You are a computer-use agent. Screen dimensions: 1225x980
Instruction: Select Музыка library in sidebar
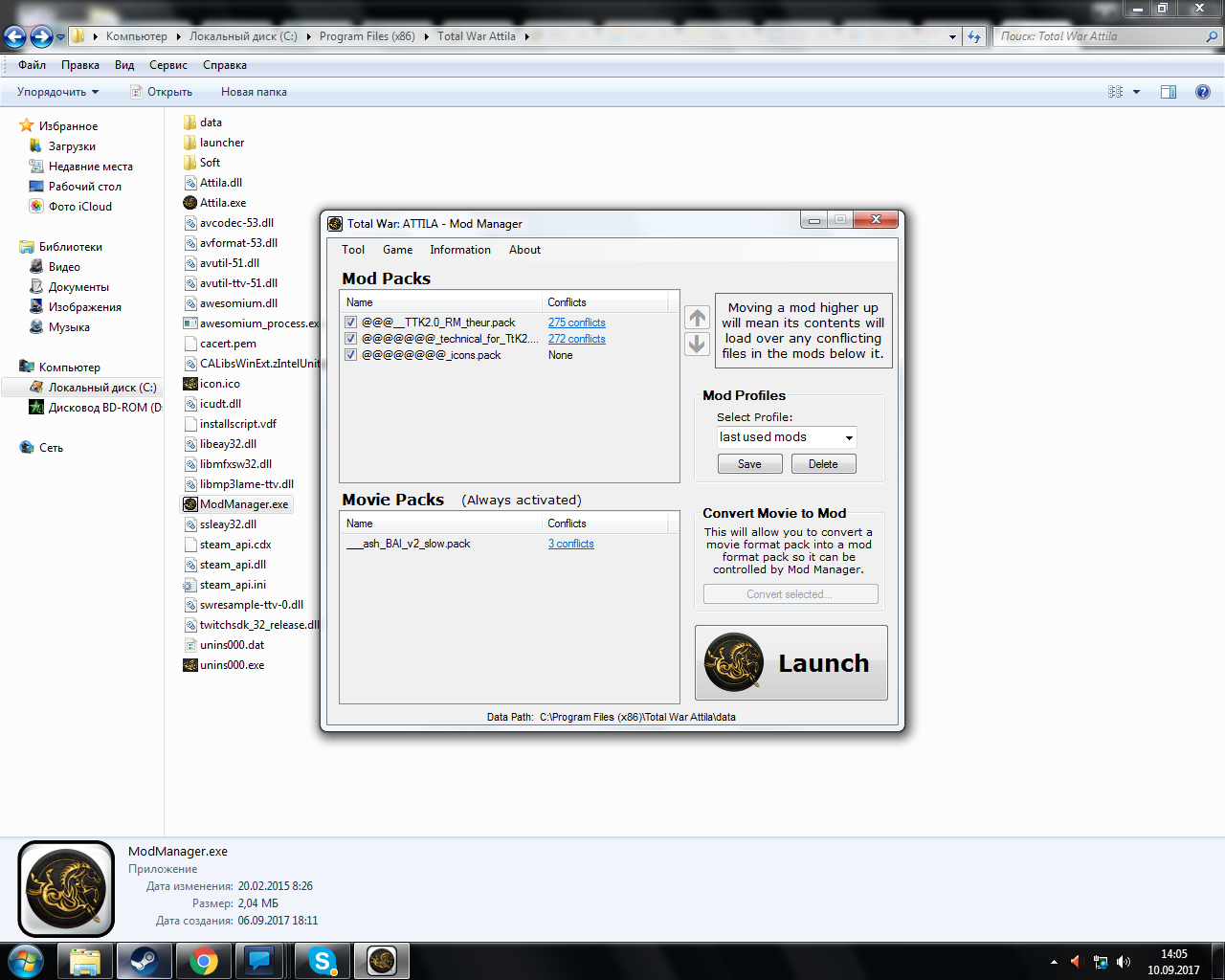[60, 327]
